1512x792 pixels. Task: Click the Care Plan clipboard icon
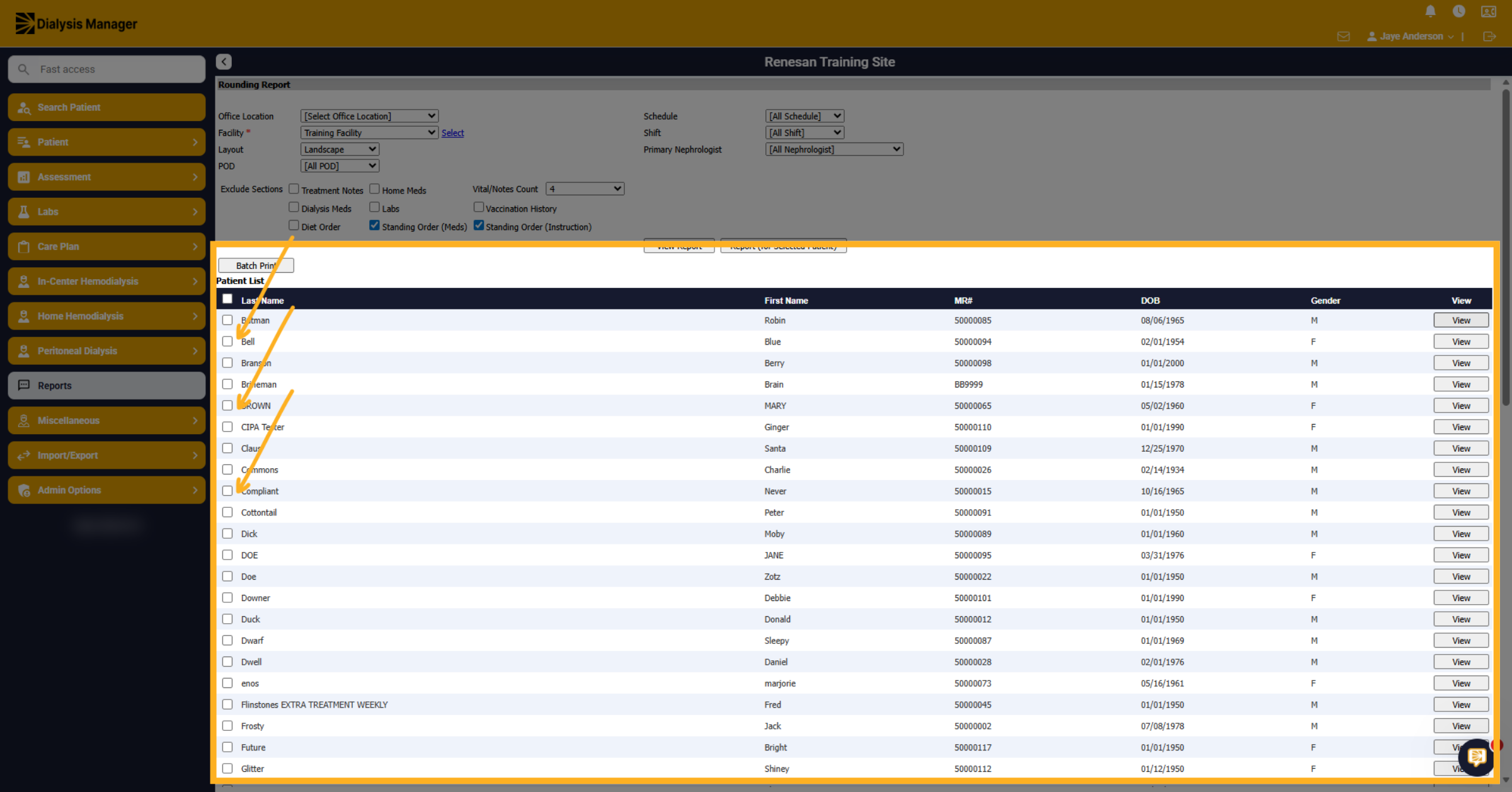point(24,246)
